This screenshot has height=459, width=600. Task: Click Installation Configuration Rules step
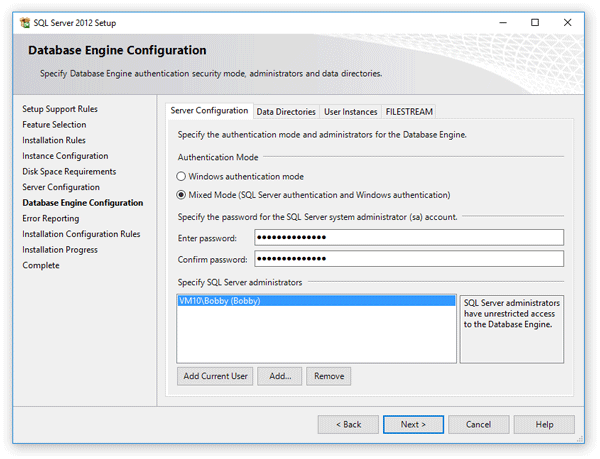[81, 234]
